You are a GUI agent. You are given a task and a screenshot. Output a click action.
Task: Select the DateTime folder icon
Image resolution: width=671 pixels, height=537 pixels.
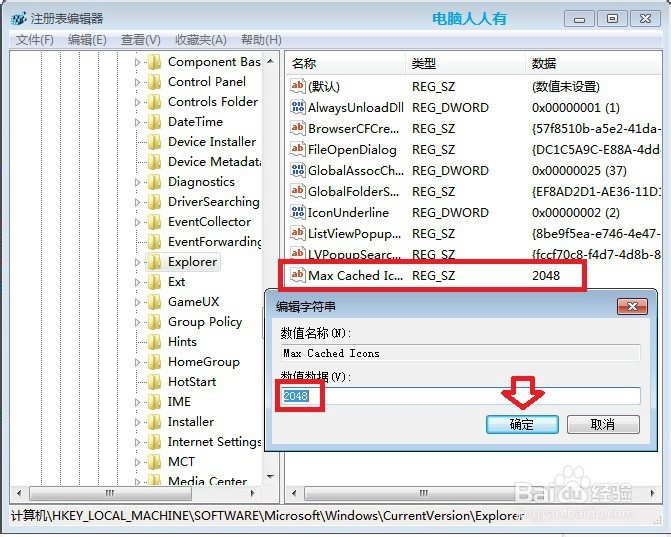click(x=154, y=122)
